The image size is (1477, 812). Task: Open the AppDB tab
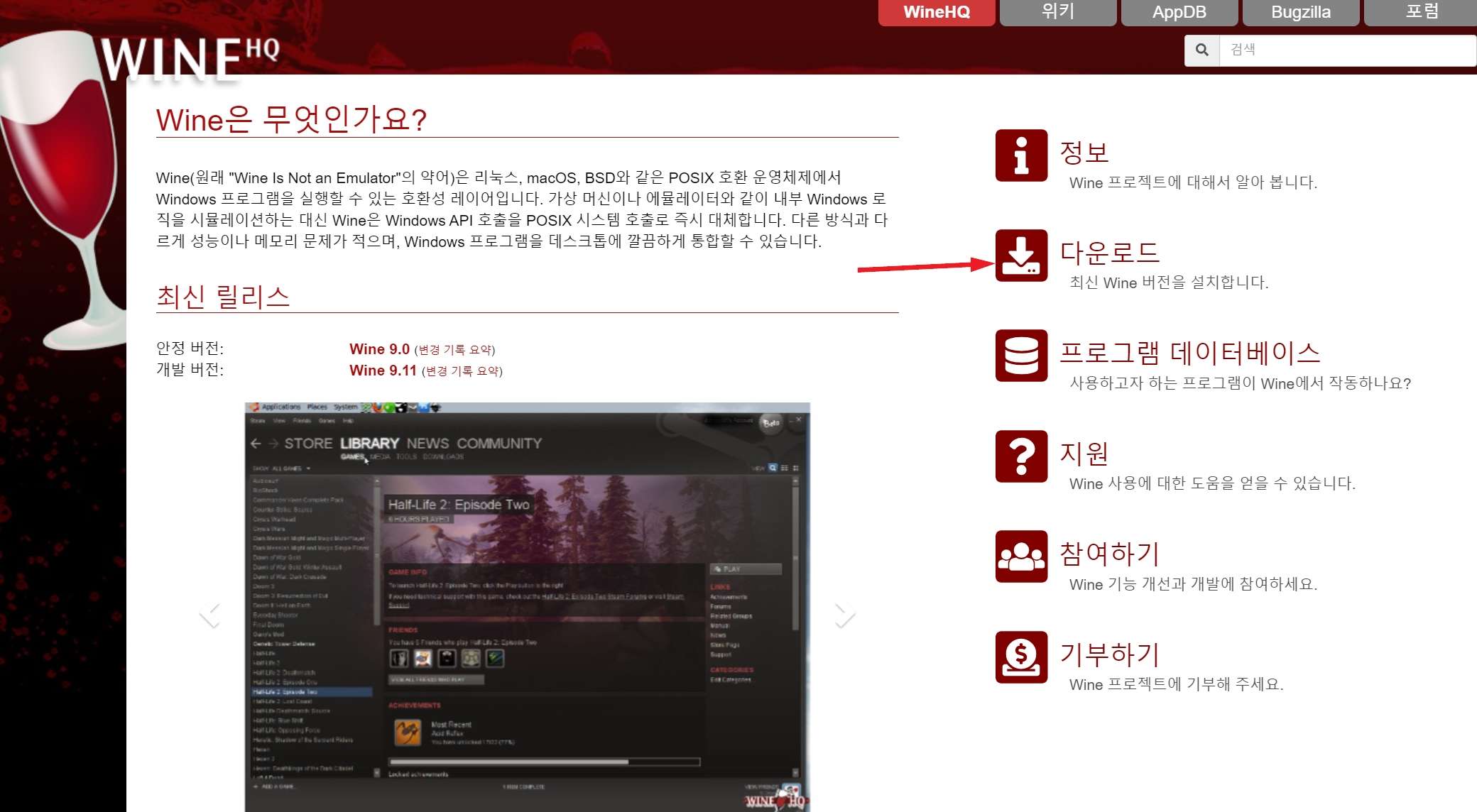click(x=1179, y=12)
